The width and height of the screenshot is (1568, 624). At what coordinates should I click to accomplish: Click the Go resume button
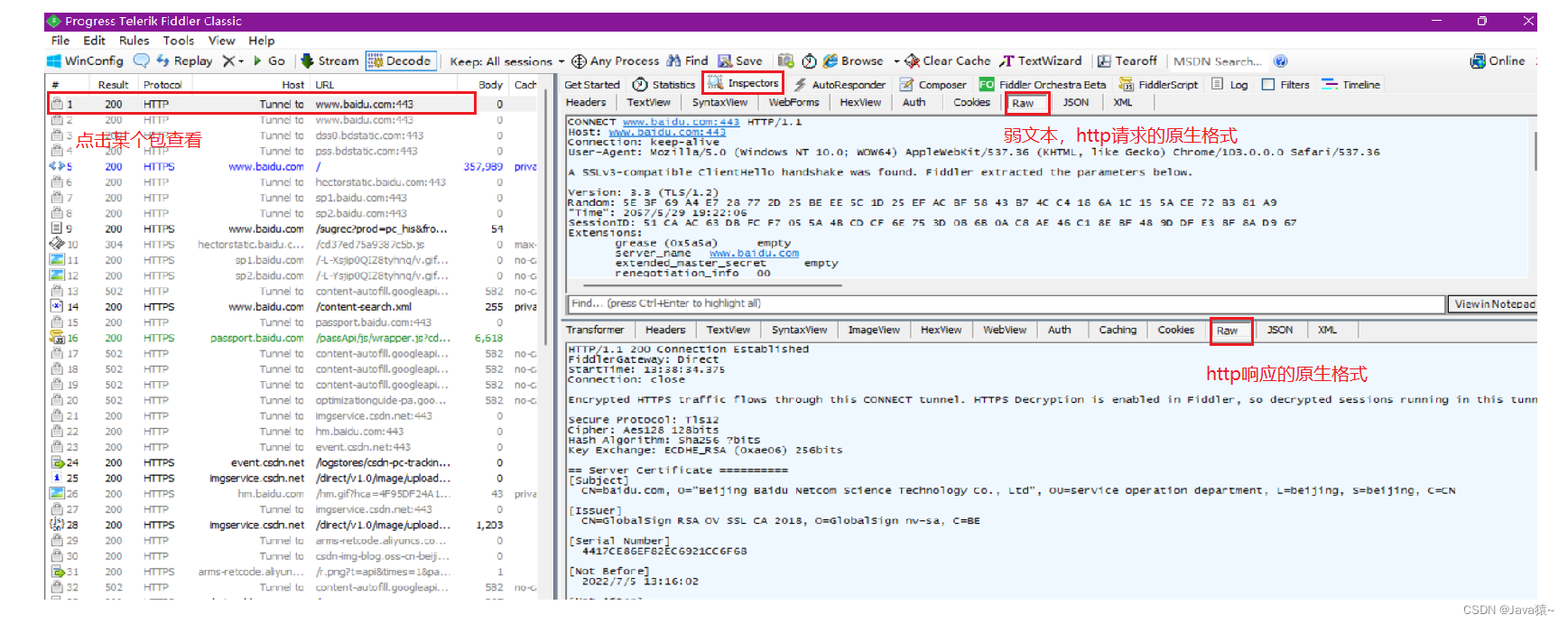(269, 61)
